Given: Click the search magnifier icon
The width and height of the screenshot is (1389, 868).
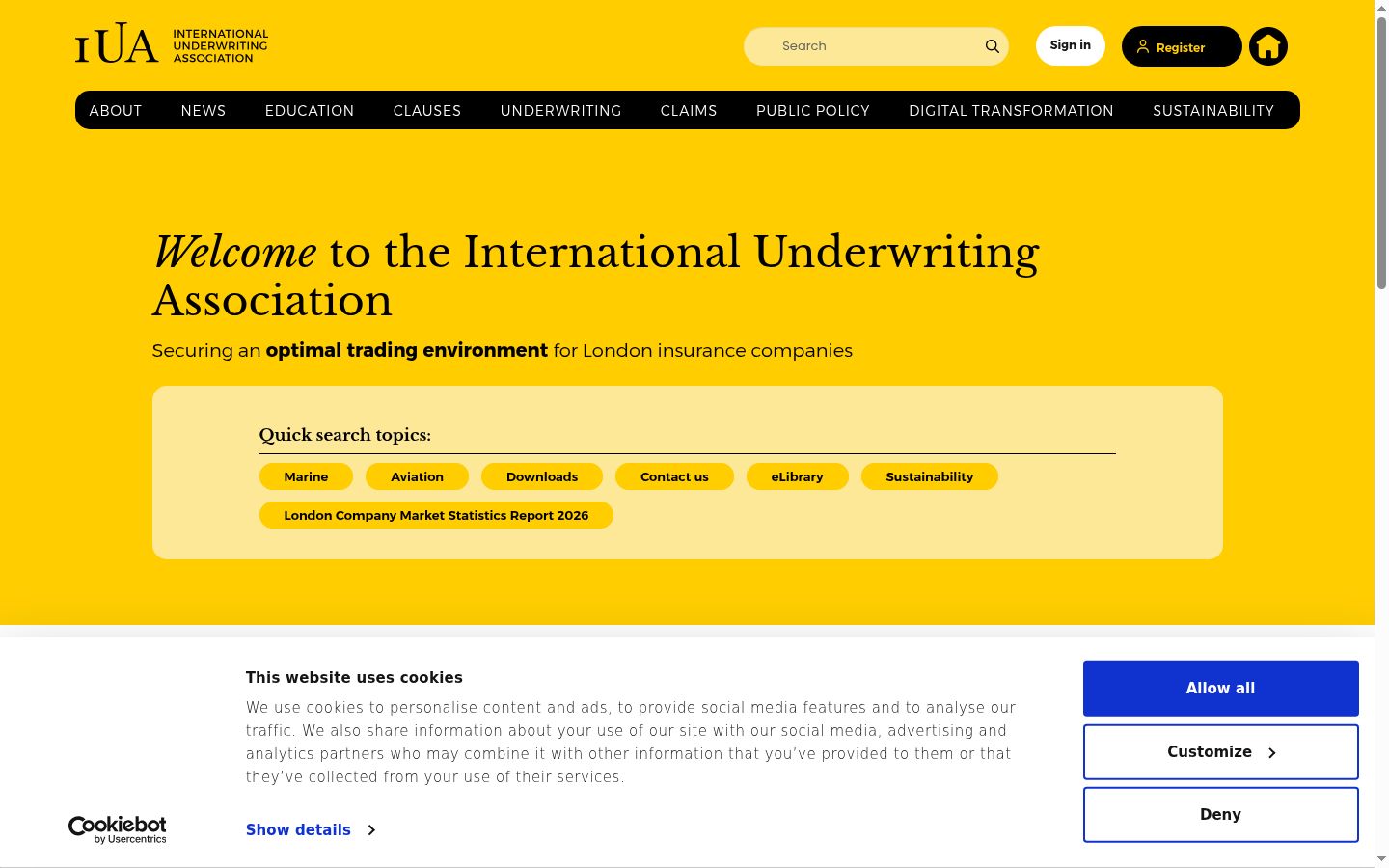Looking at the screenshot, I should point(992,46).
